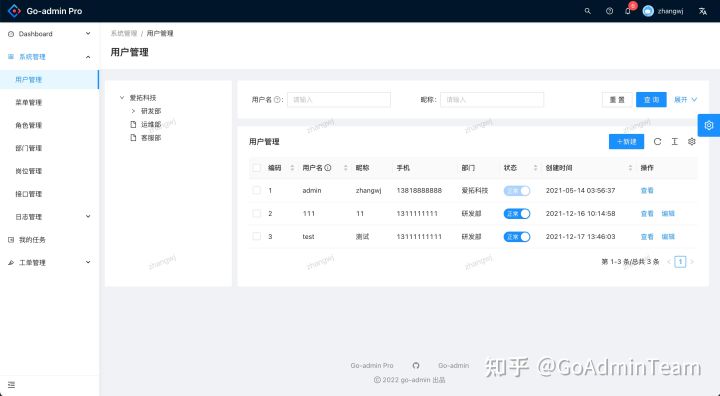The height and width of the screenshot is (396, 720).
Task: Sort by 创建时间 column arrows
Action: click(x=630, y=168)
